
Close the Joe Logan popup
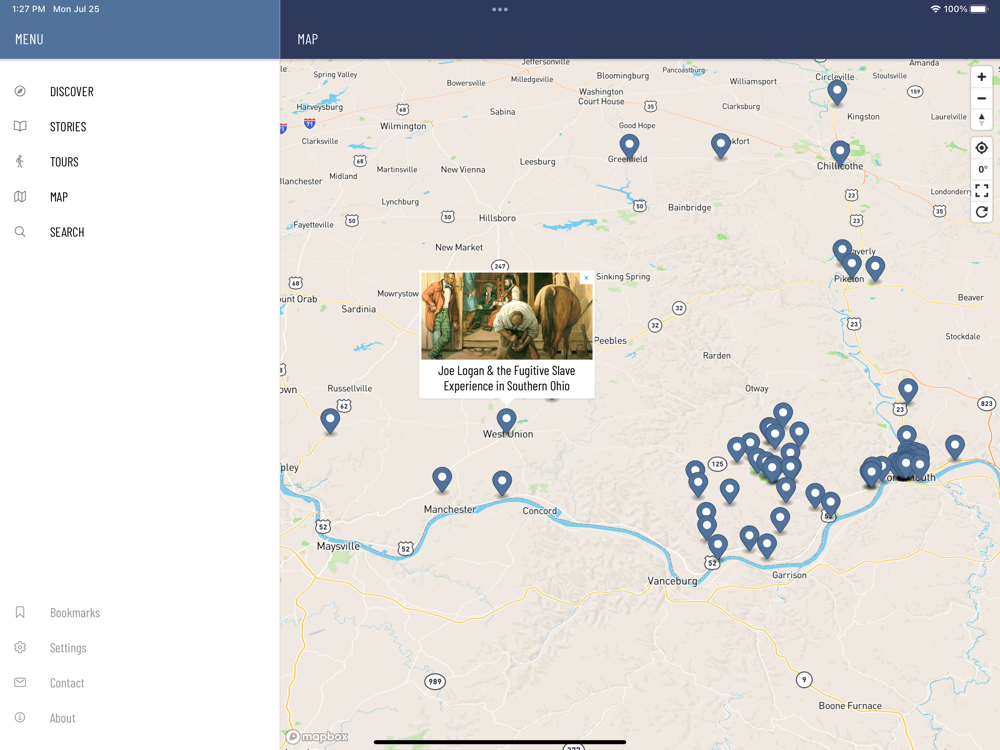pyautogui.click(x=586, y=277)
